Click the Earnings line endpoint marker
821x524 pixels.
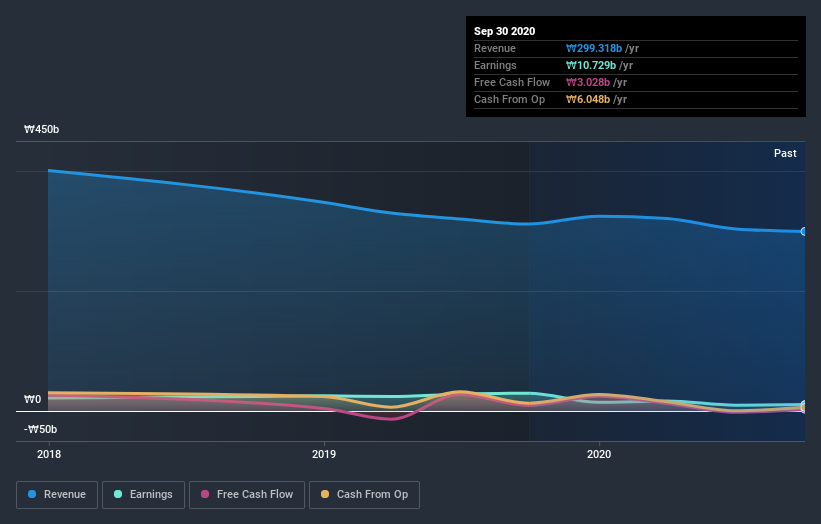pos(804,405)
